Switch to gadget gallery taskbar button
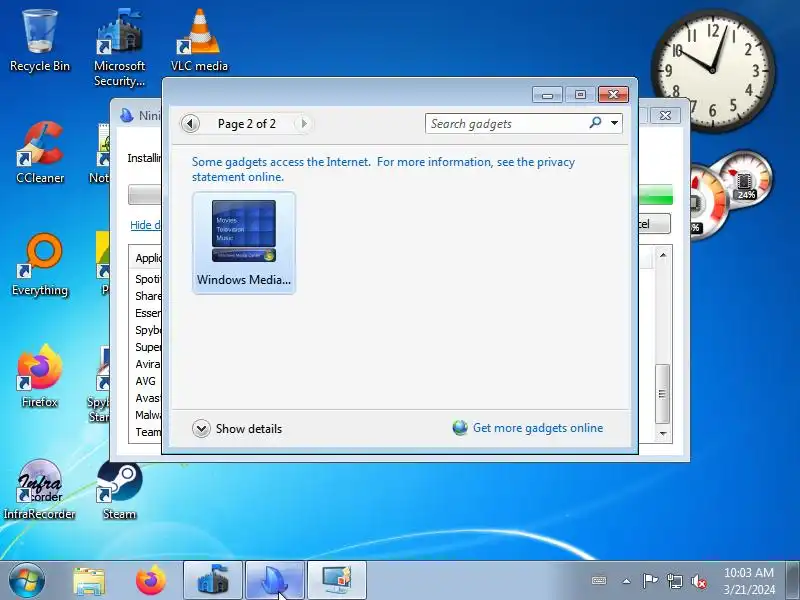The image size is (800, 600). coord(337,581)
